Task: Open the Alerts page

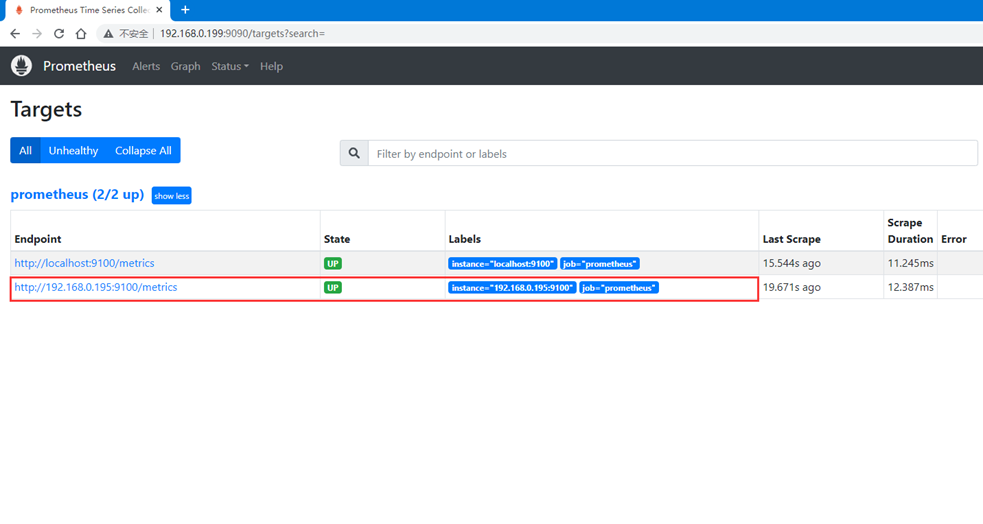Action: pyautogui.click(x=146, y=66)
